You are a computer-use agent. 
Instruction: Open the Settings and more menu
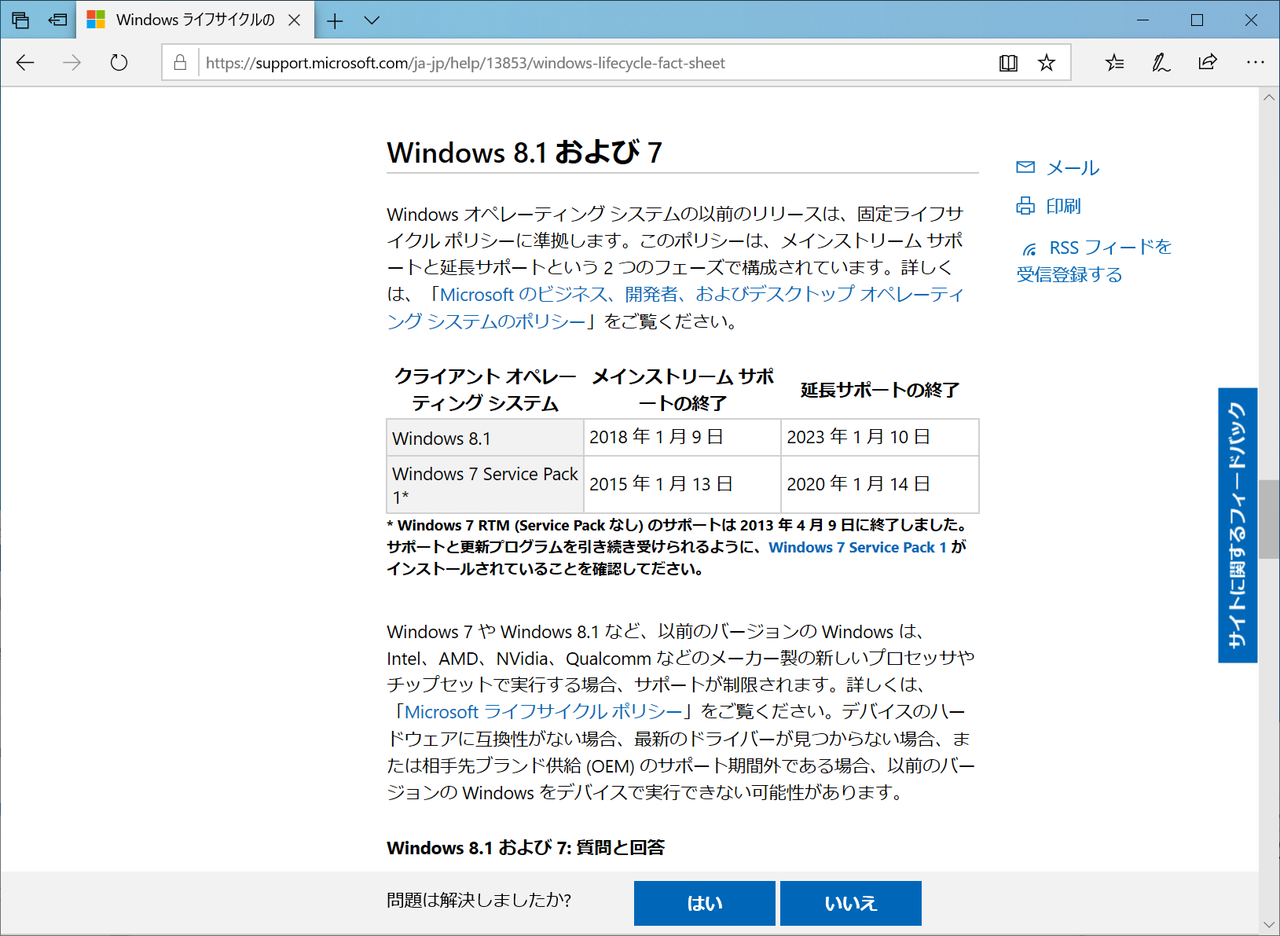pyautogui.click(x=1255, y=63)
